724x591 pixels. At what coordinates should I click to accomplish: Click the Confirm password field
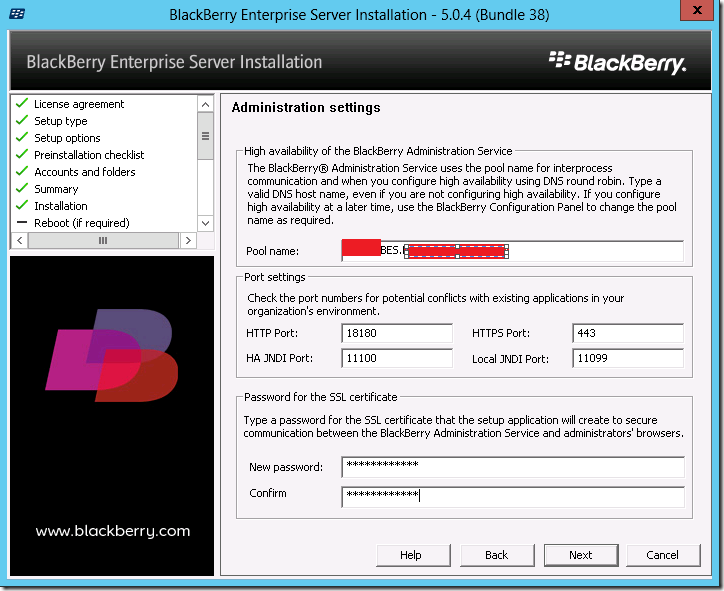tap(513, 497)
